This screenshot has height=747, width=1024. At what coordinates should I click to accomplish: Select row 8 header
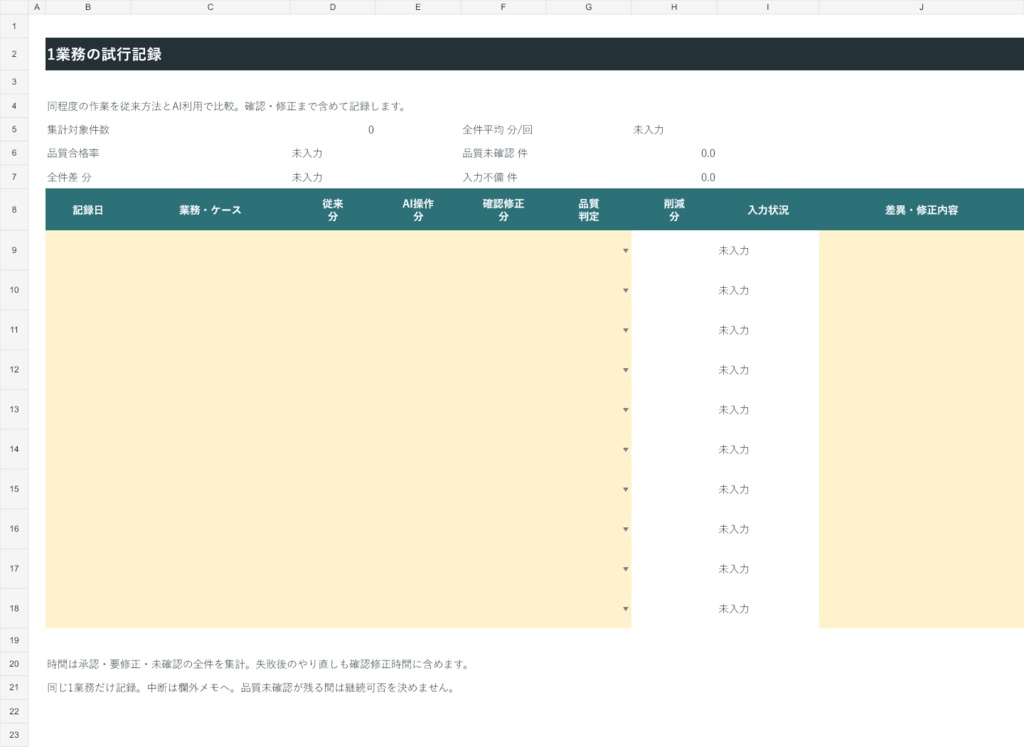14,210
